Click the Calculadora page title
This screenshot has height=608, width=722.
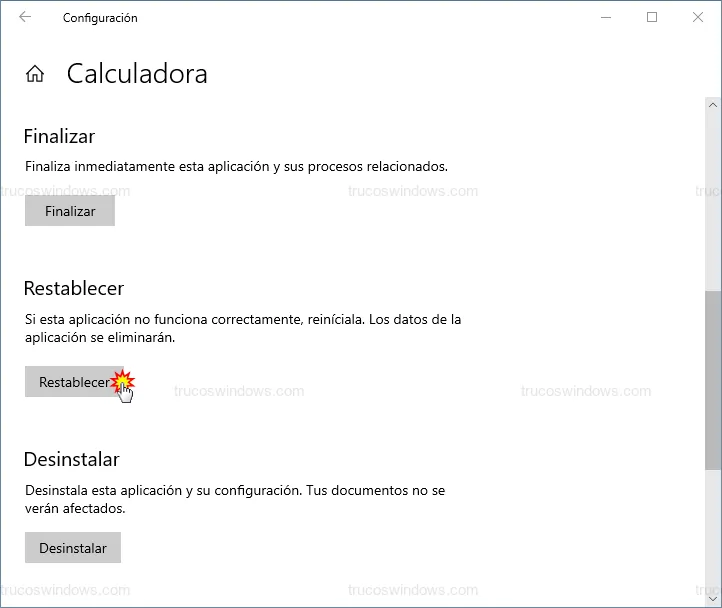(x=137, y=74)
